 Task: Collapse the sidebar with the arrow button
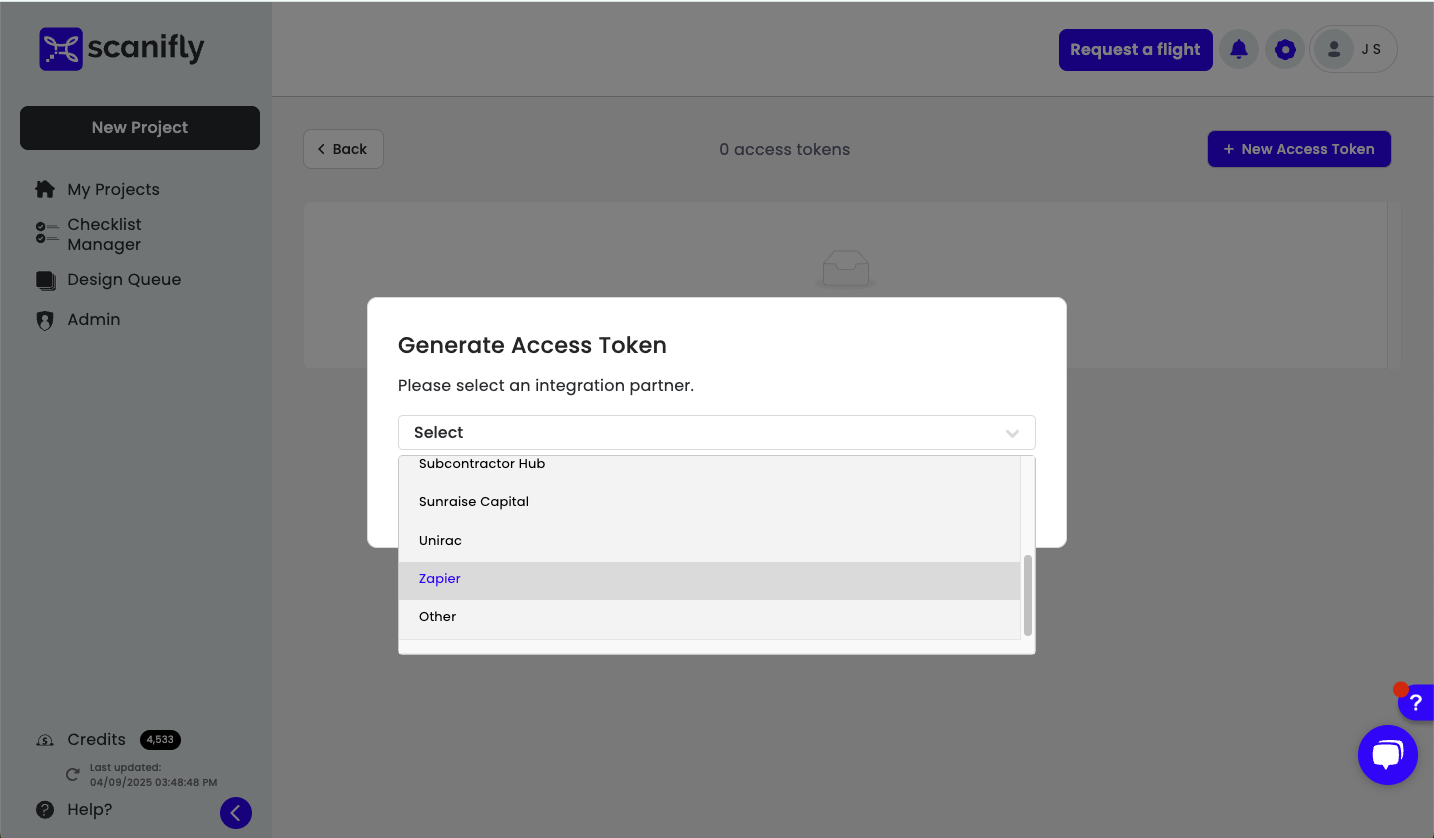236,813
